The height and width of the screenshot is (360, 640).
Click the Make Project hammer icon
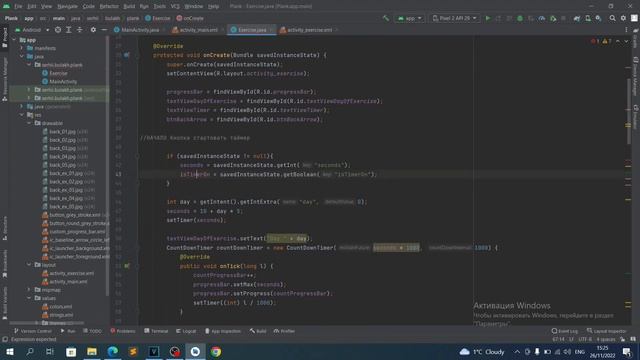point(386,18)
